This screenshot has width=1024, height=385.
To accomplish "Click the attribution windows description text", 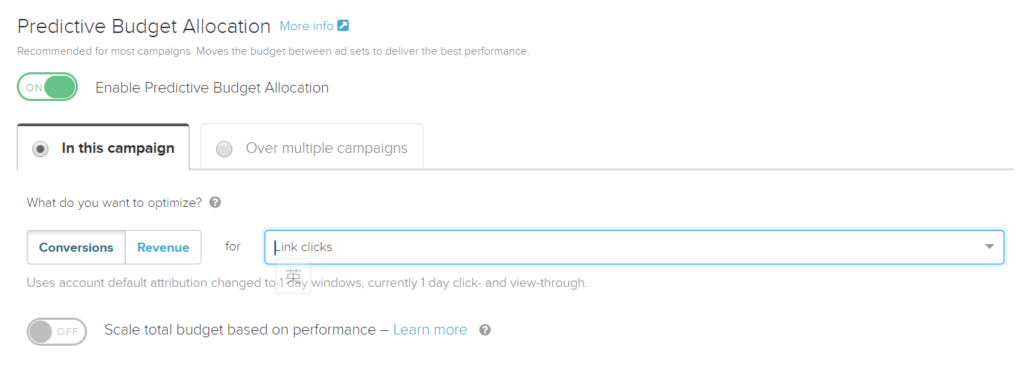I will click(307, 283).
